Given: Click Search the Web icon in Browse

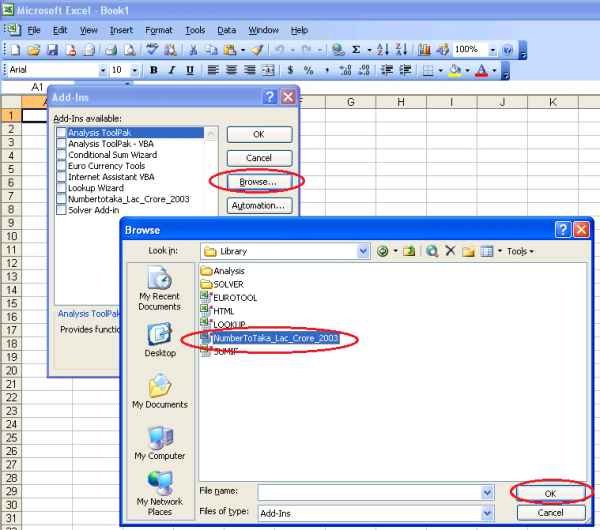Looking at the screenshot, I should 432,251.
